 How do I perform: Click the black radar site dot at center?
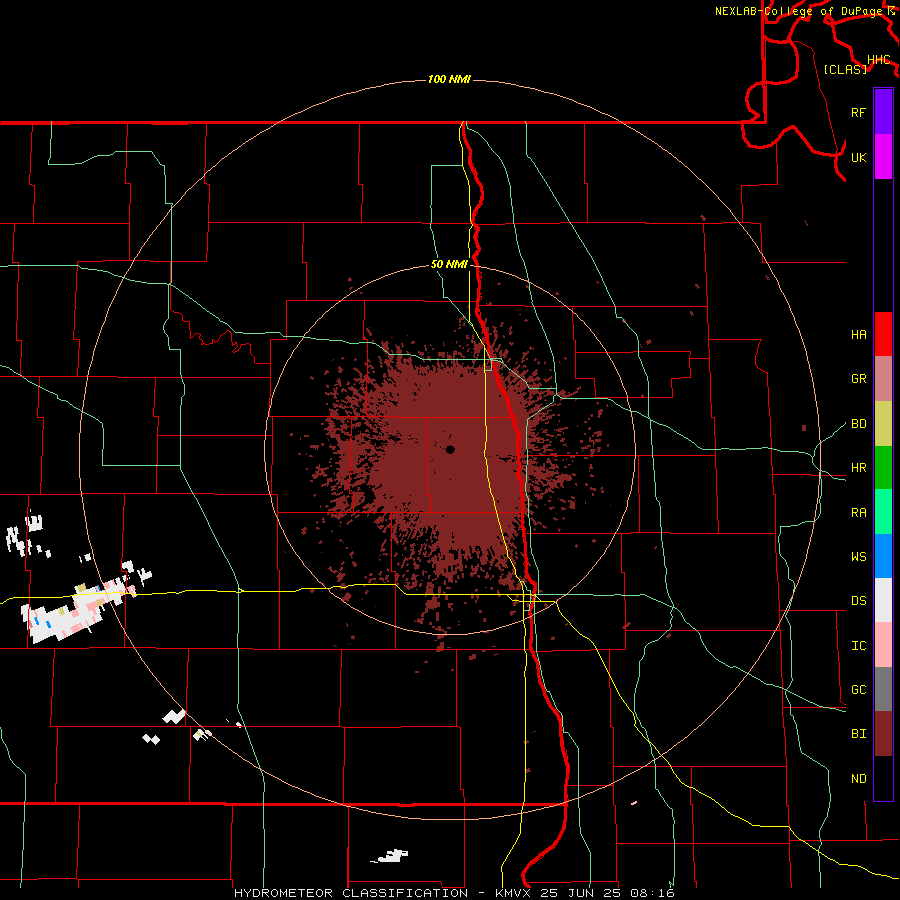coord(450,449)
